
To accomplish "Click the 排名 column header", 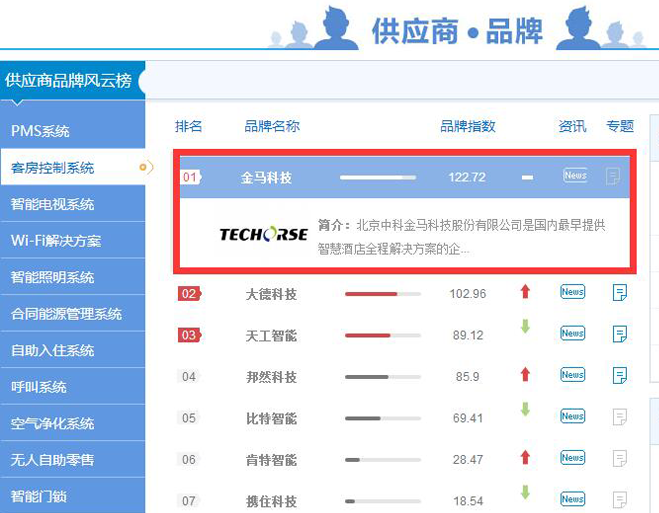I will pos(188,126).
